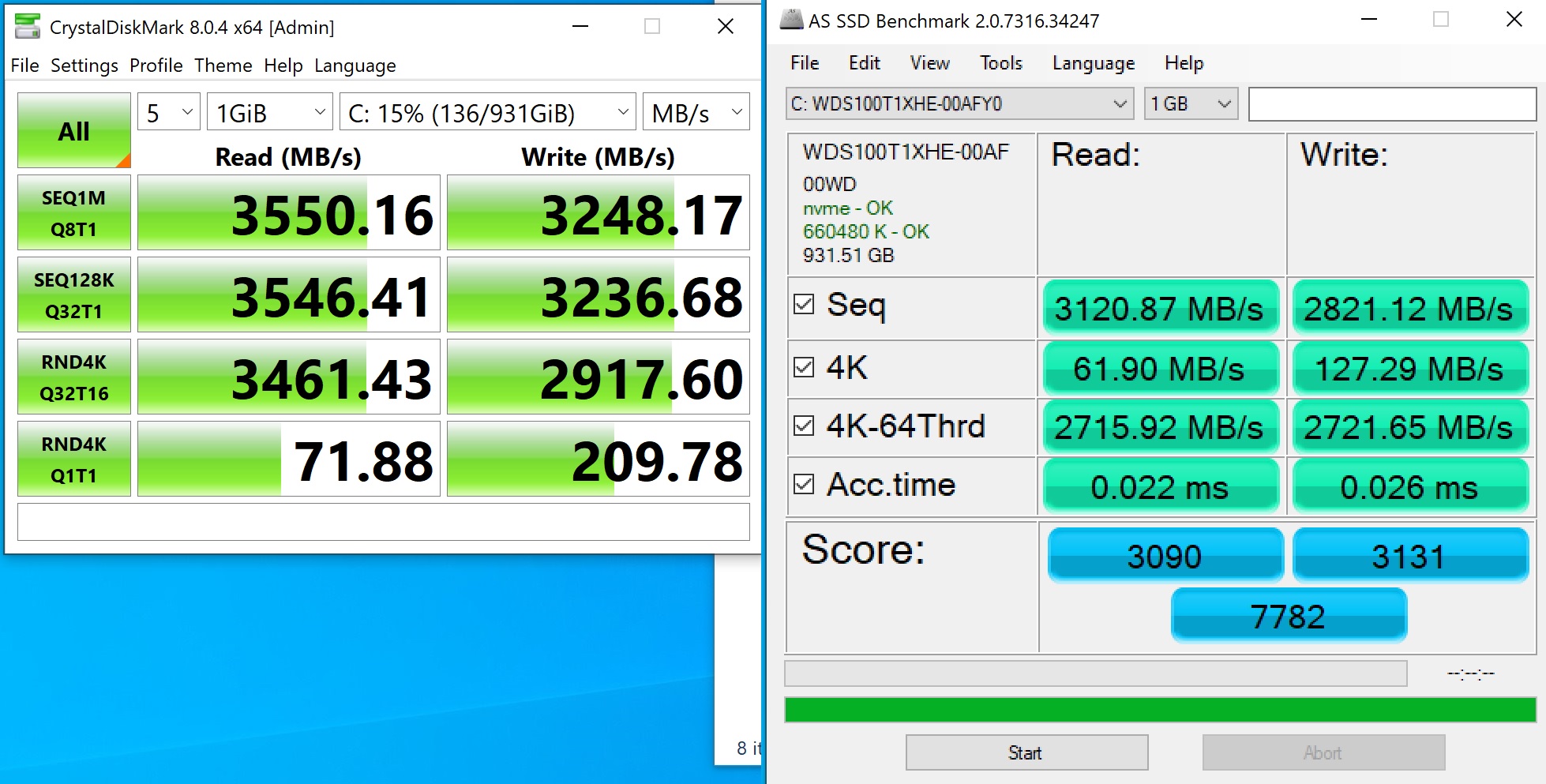This screenshot has width=1546, height=784.
Task: Open AS SSD Benchmark Tools menu
Action: point(1001,63)
